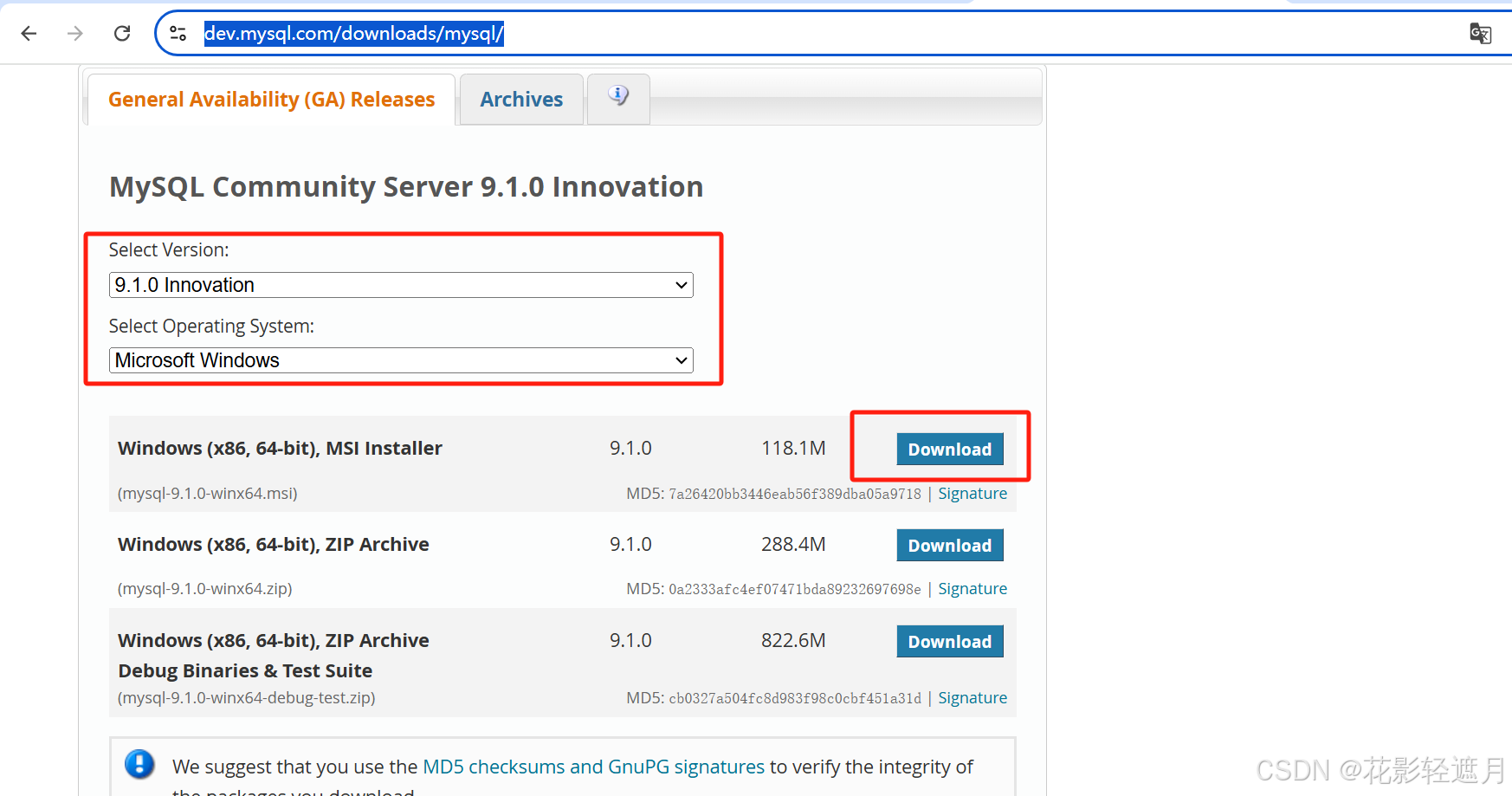
Task: Switch to the Archives tab
Action: point(521,100)
